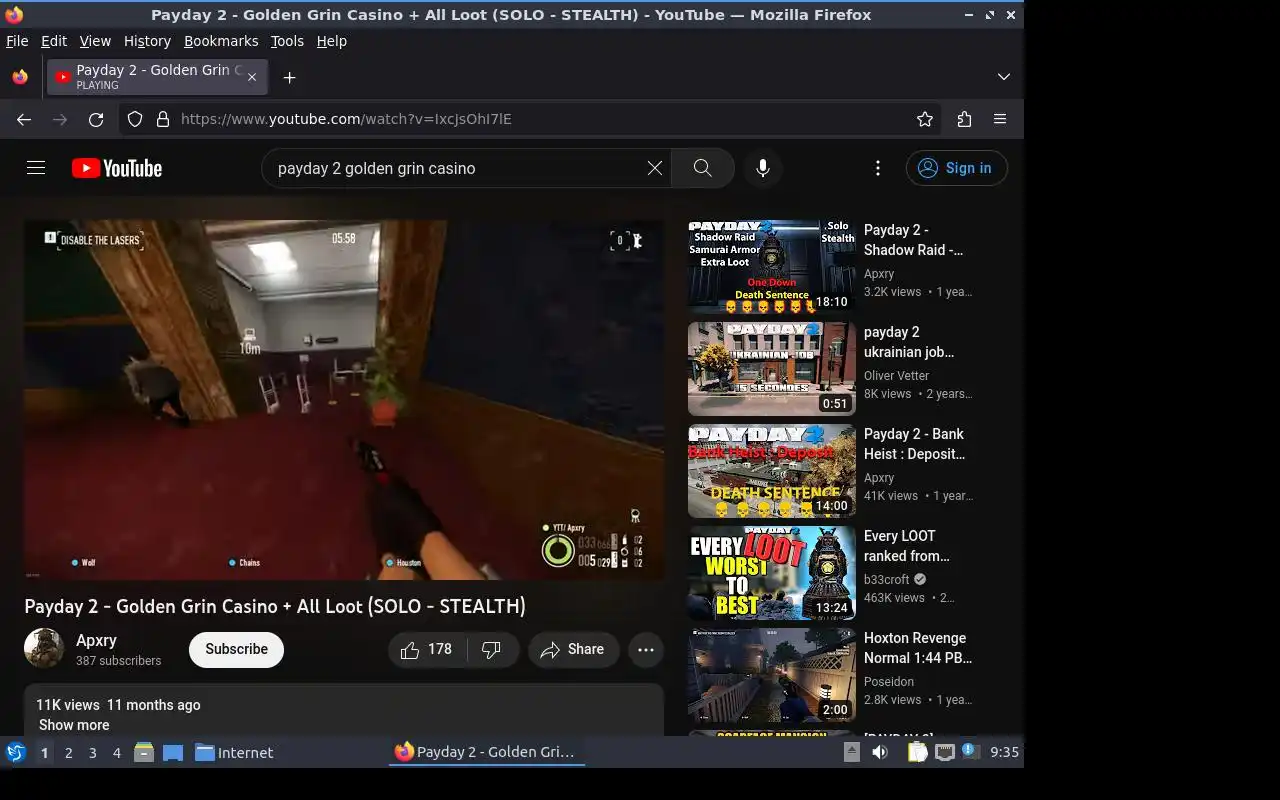Open the History menu
1280x800 pixels.
(147, 41)
